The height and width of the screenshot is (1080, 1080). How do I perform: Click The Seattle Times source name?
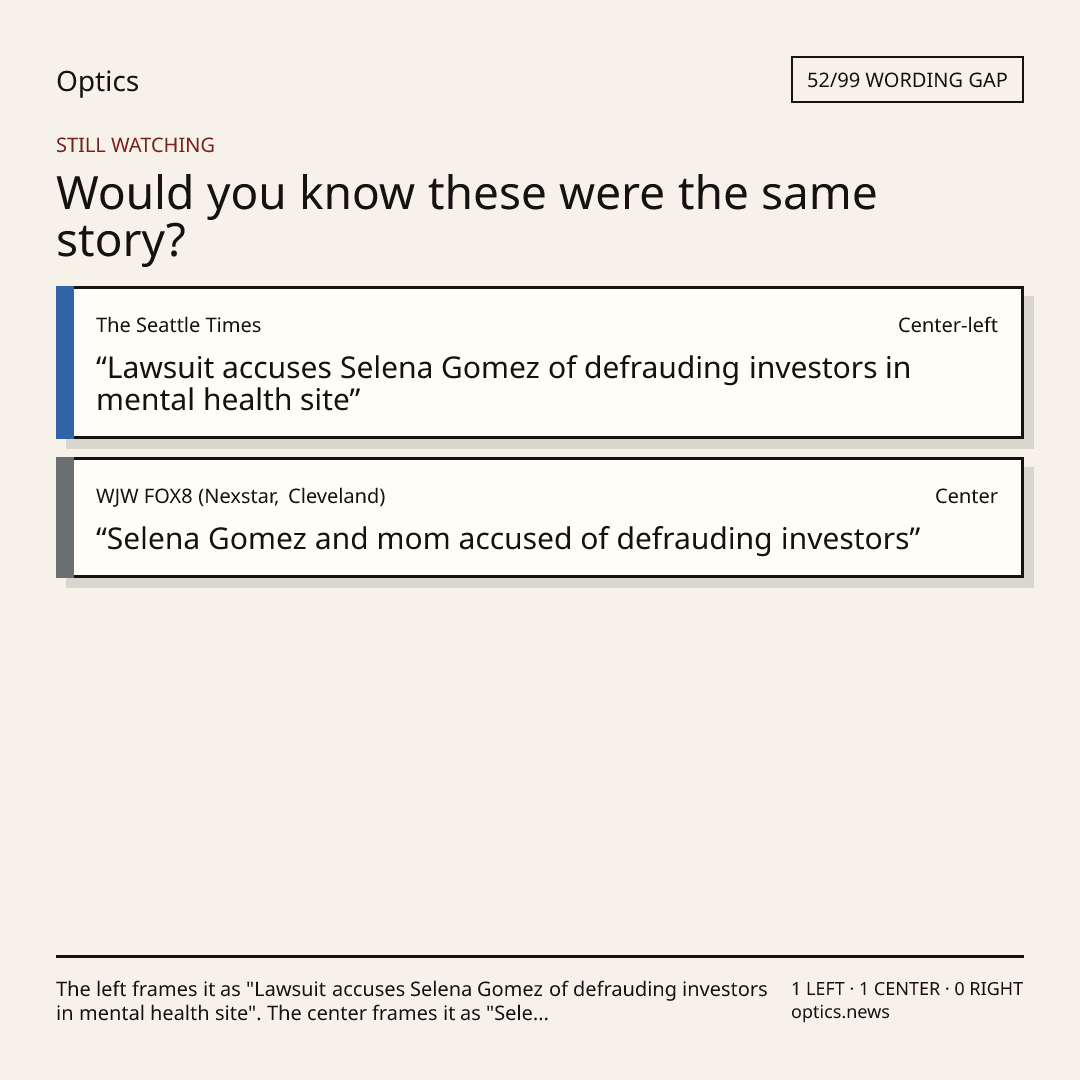pyautogui.click(x=178, y=325)
